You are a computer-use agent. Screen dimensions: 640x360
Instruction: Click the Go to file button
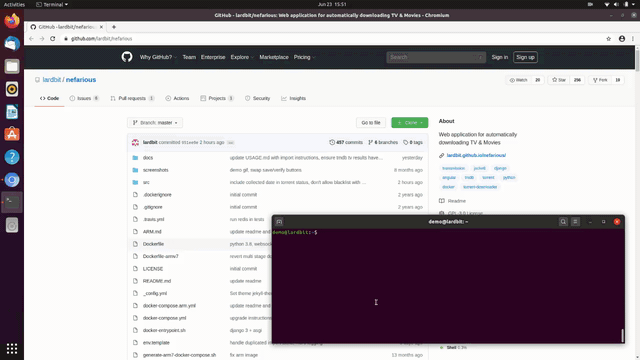[x=371, y=122]
